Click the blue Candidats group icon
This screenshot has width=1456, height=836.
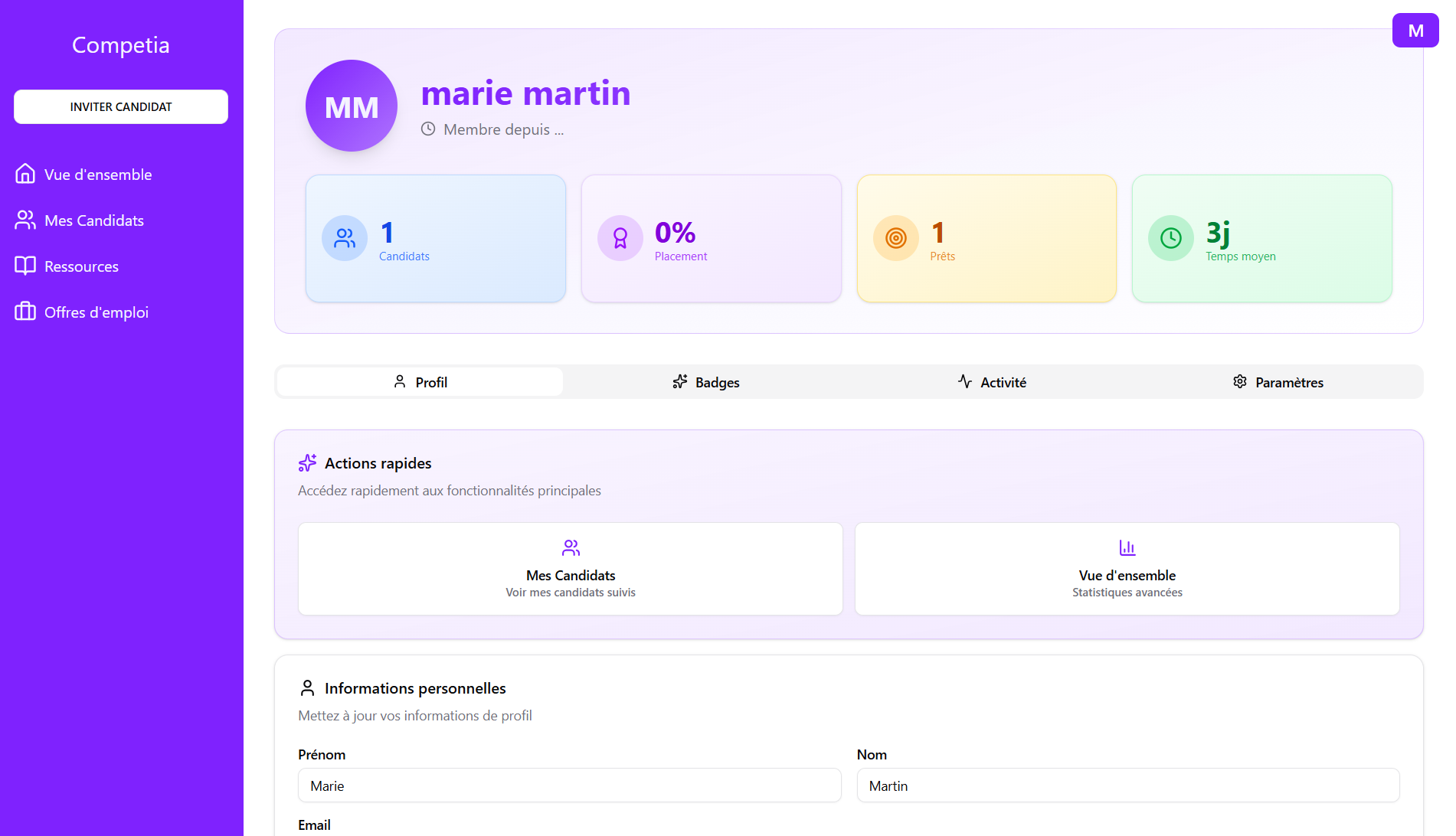344,238
